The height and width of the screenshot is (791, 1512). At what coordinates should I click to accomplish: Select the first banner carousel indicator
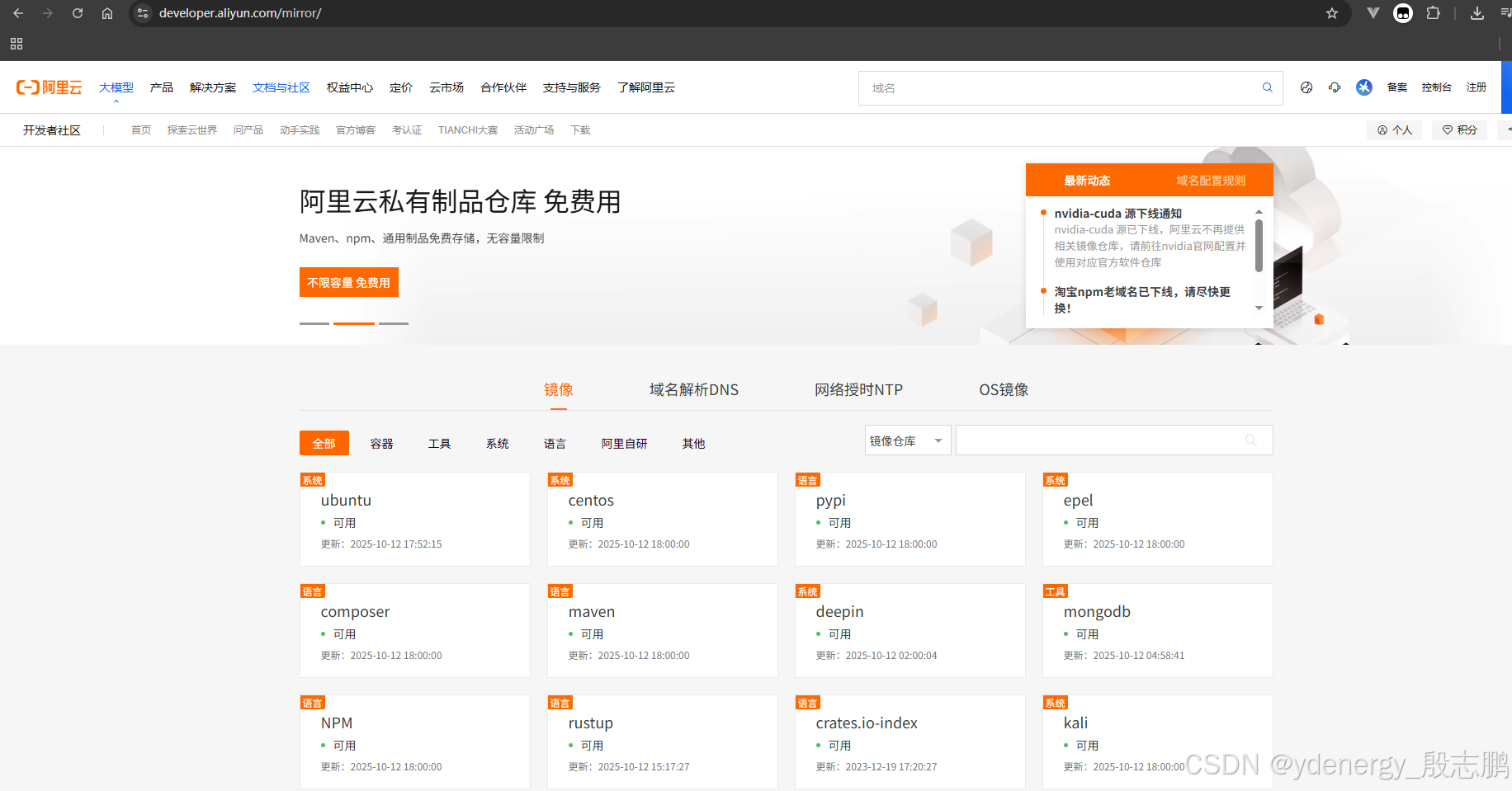pyautogui.click(x=314, y=323)
